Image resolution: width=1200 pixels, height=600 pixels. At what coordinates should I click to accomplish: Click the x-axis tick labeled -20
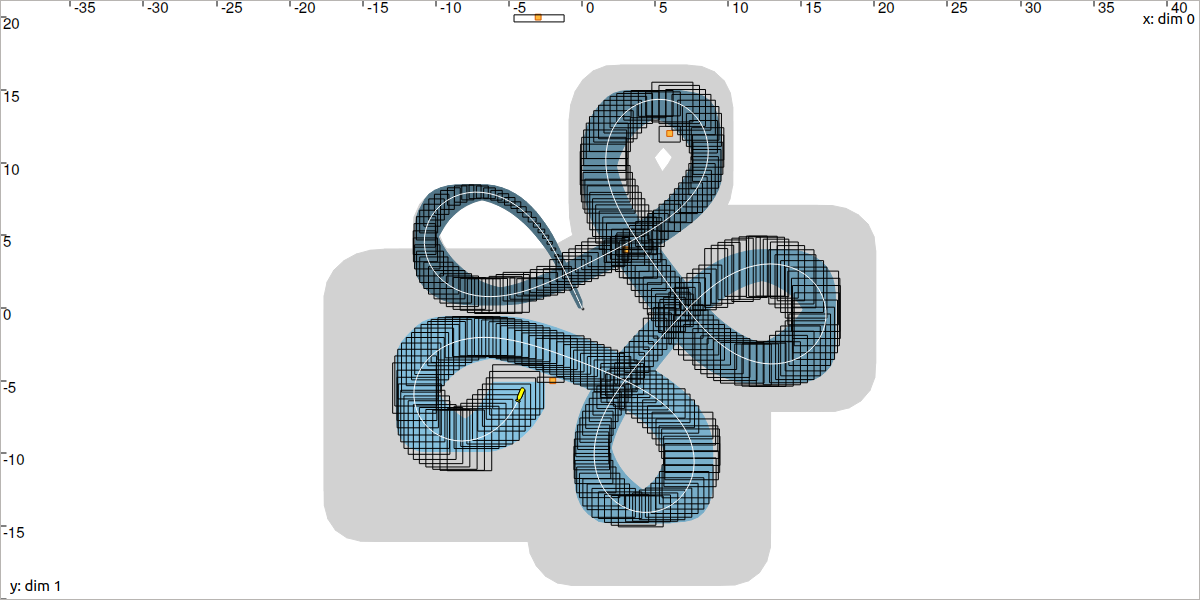tap(304, 8)
